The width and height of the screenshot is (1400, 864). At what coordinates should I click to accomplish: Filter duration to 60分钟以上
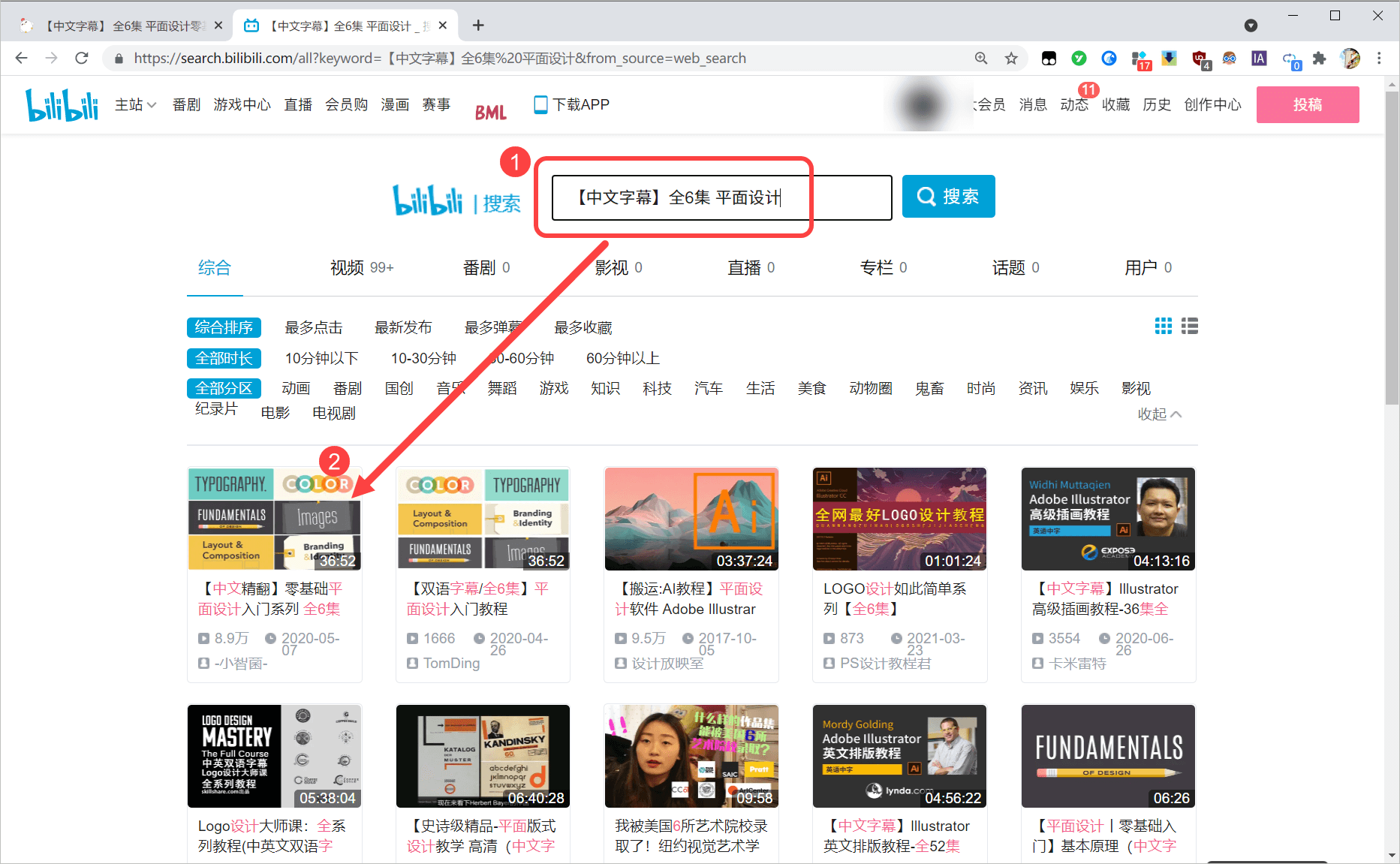(x=623, y=359)
